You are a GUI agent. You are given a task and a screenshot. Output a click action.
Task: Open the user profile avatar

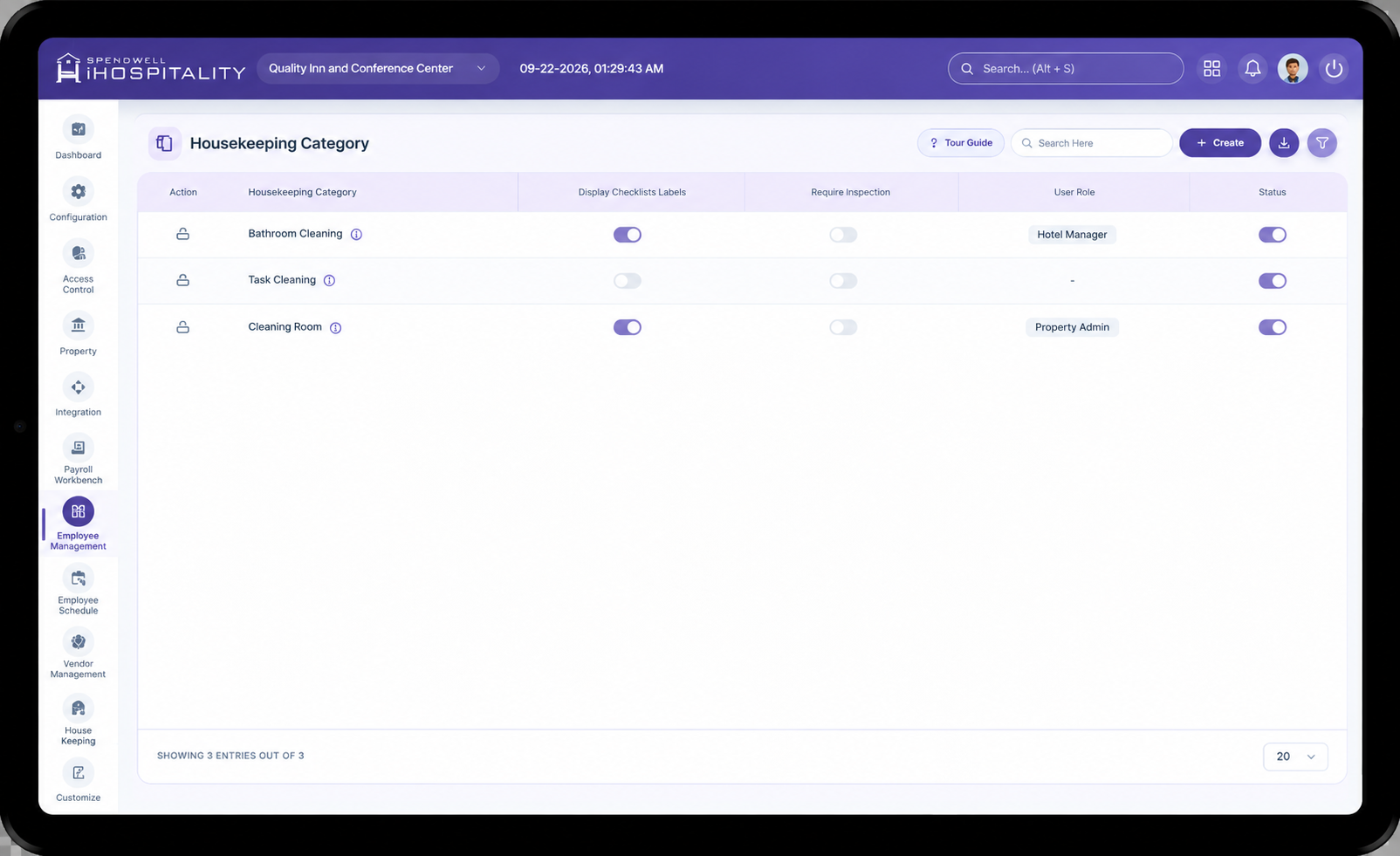click(x=1293, y=68)
